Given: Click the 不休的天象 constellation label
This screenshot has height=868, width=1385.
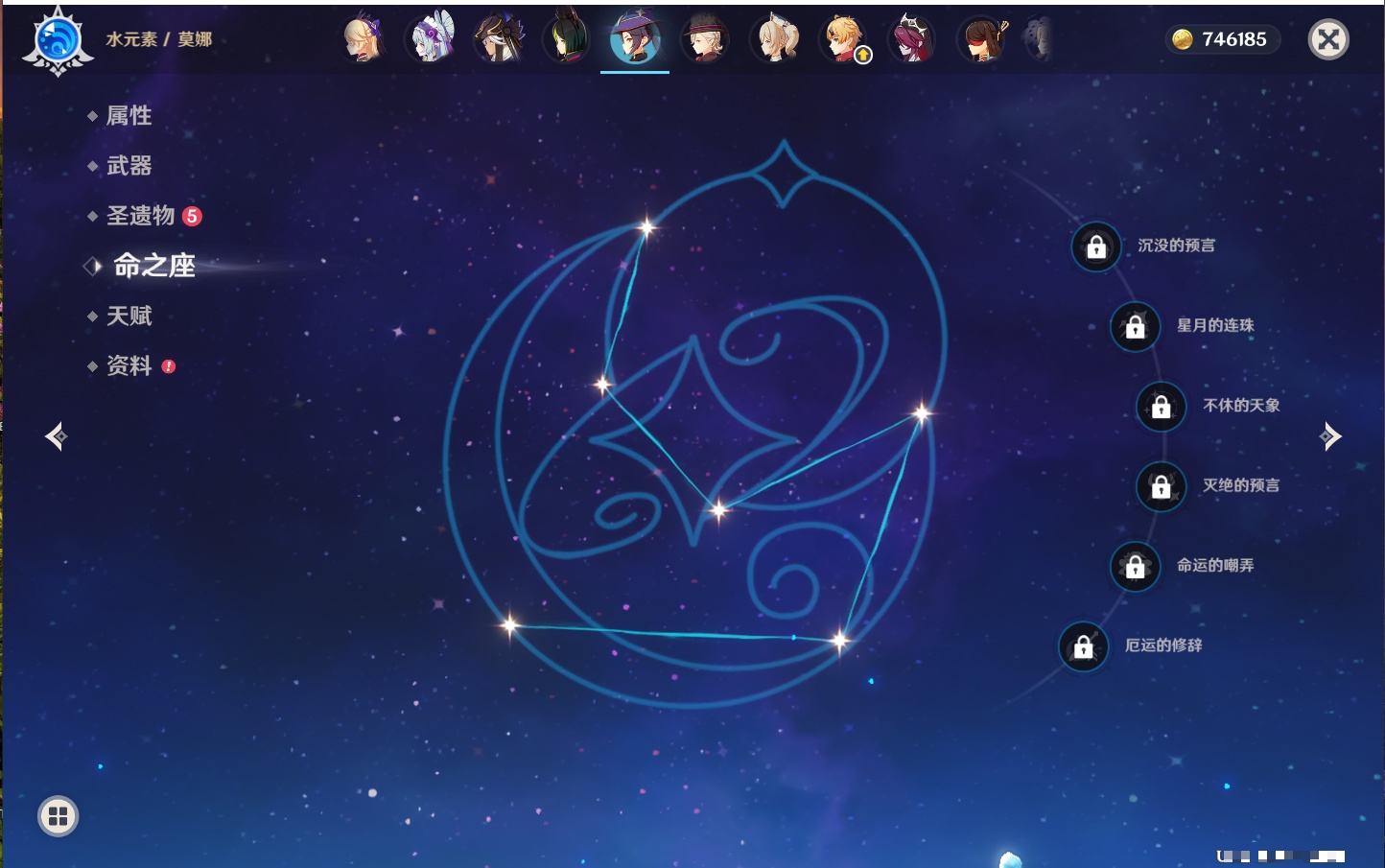Looking at the screenshot, I should [1241, 405].
